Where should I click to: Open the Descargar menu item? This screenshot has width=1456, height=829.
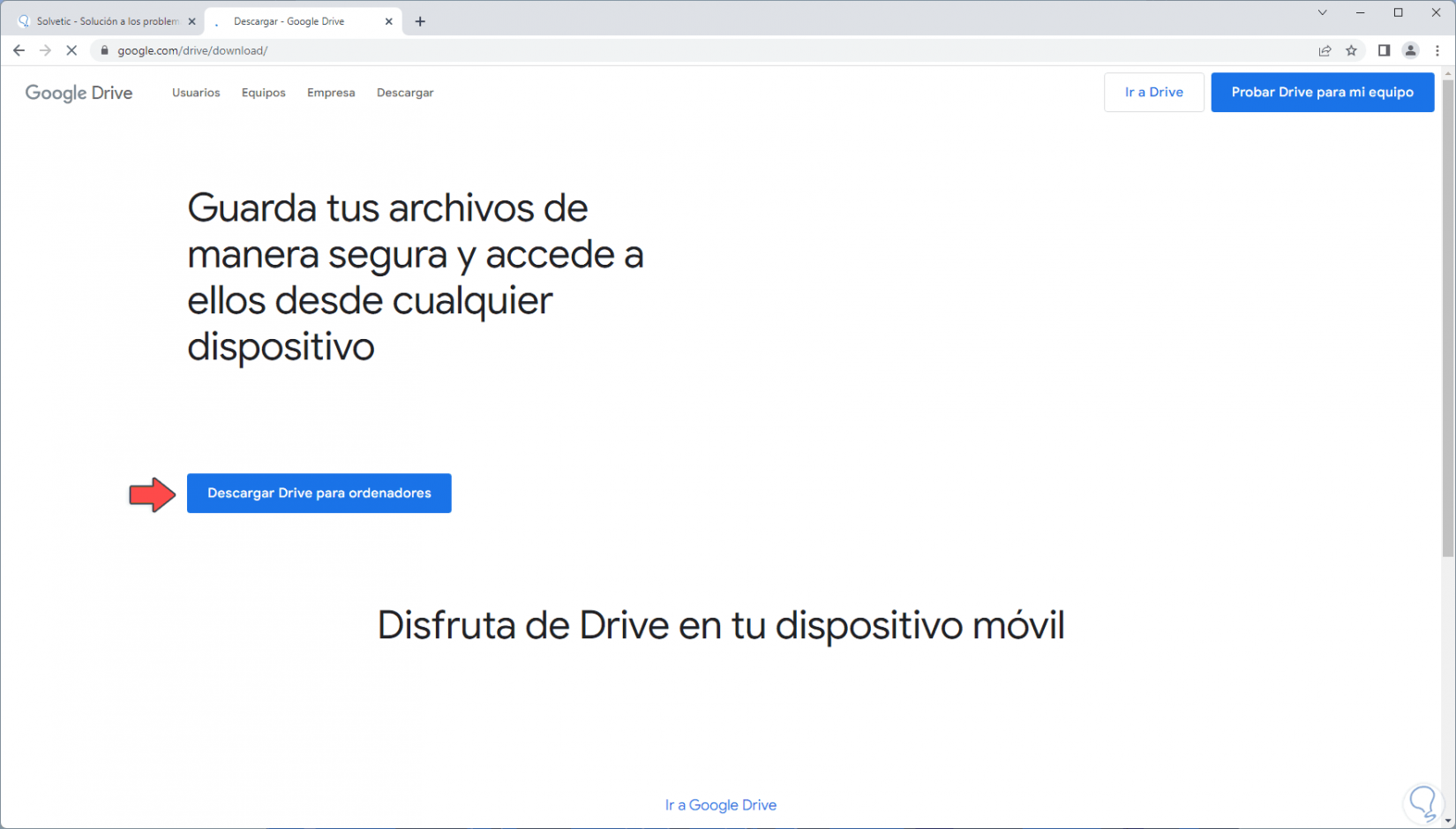coord(405,93)
